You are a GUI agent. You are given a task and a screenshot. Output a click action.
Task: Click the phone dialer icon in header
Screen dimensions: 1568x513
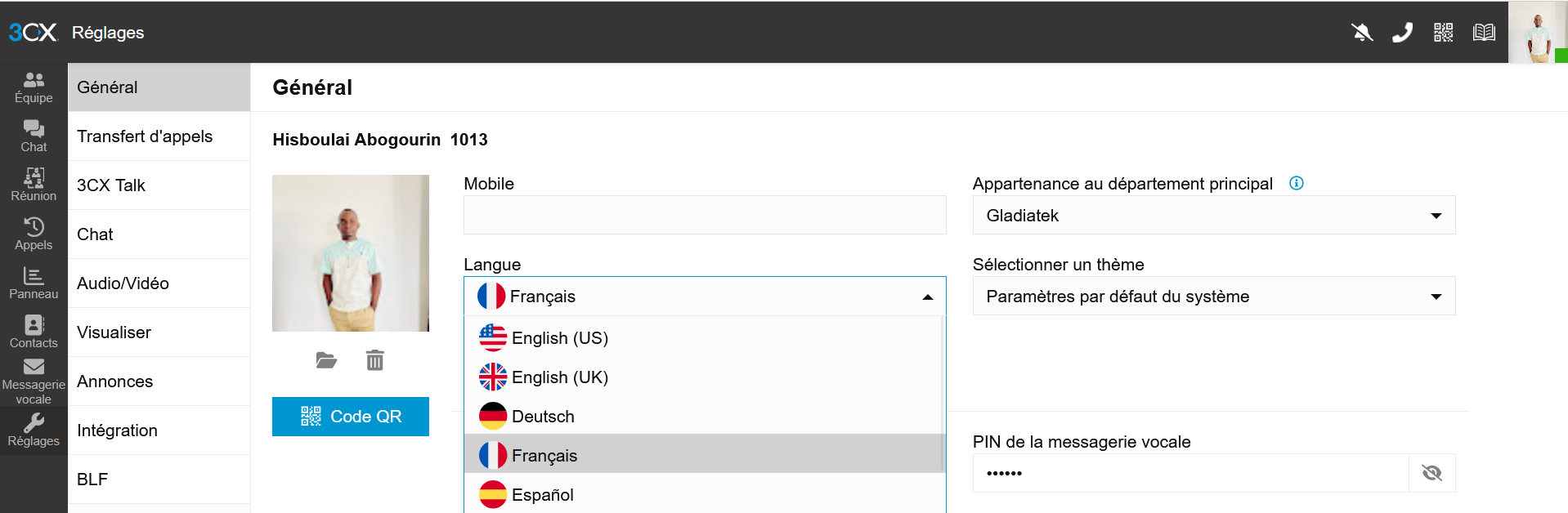(x=1402, y=33)
